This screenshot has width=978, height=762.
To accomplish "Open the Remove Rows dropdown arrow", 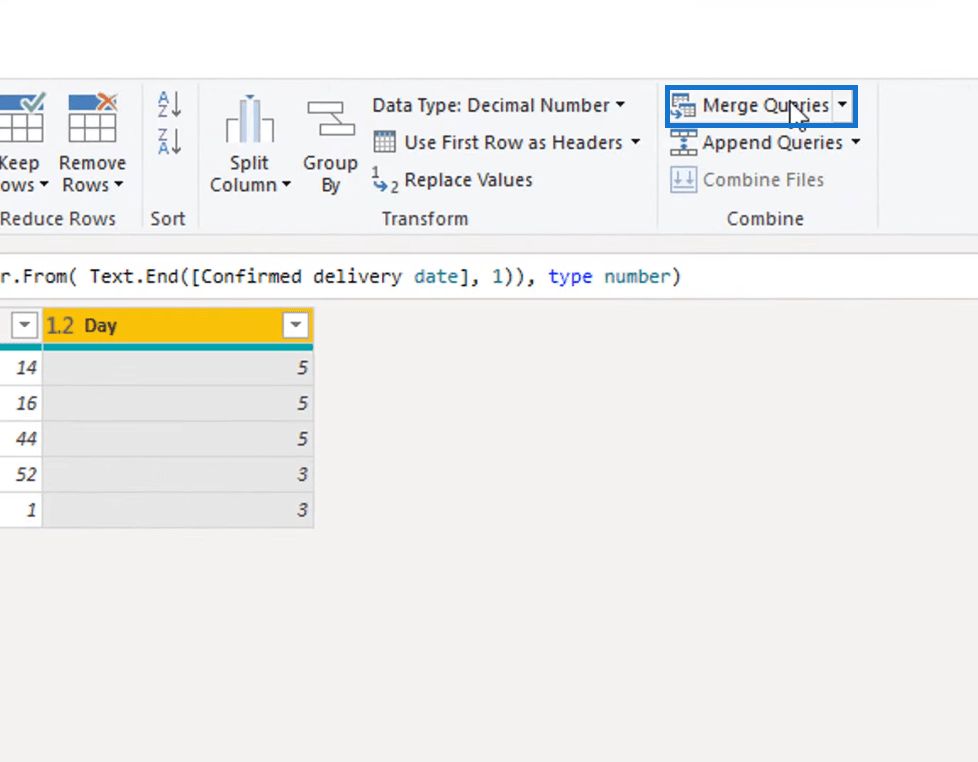I will [x=119, y=185].
